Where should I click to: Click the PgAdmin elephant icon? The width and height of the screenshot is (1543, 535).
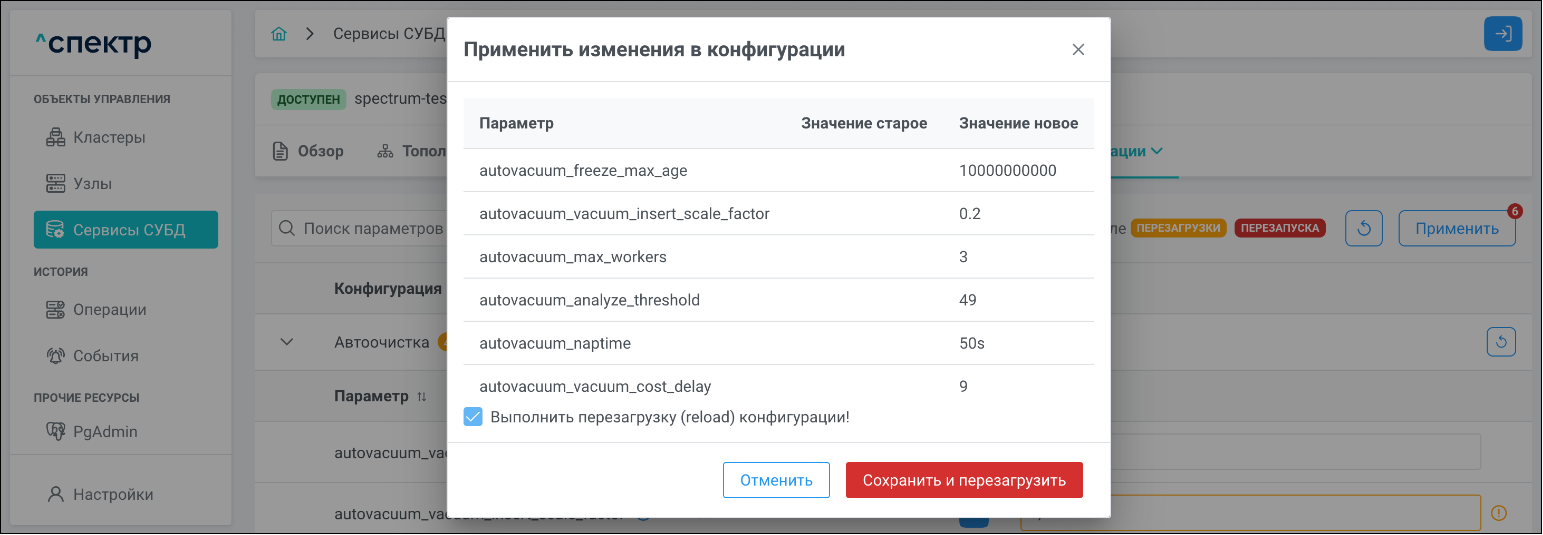tap(56, 432)
